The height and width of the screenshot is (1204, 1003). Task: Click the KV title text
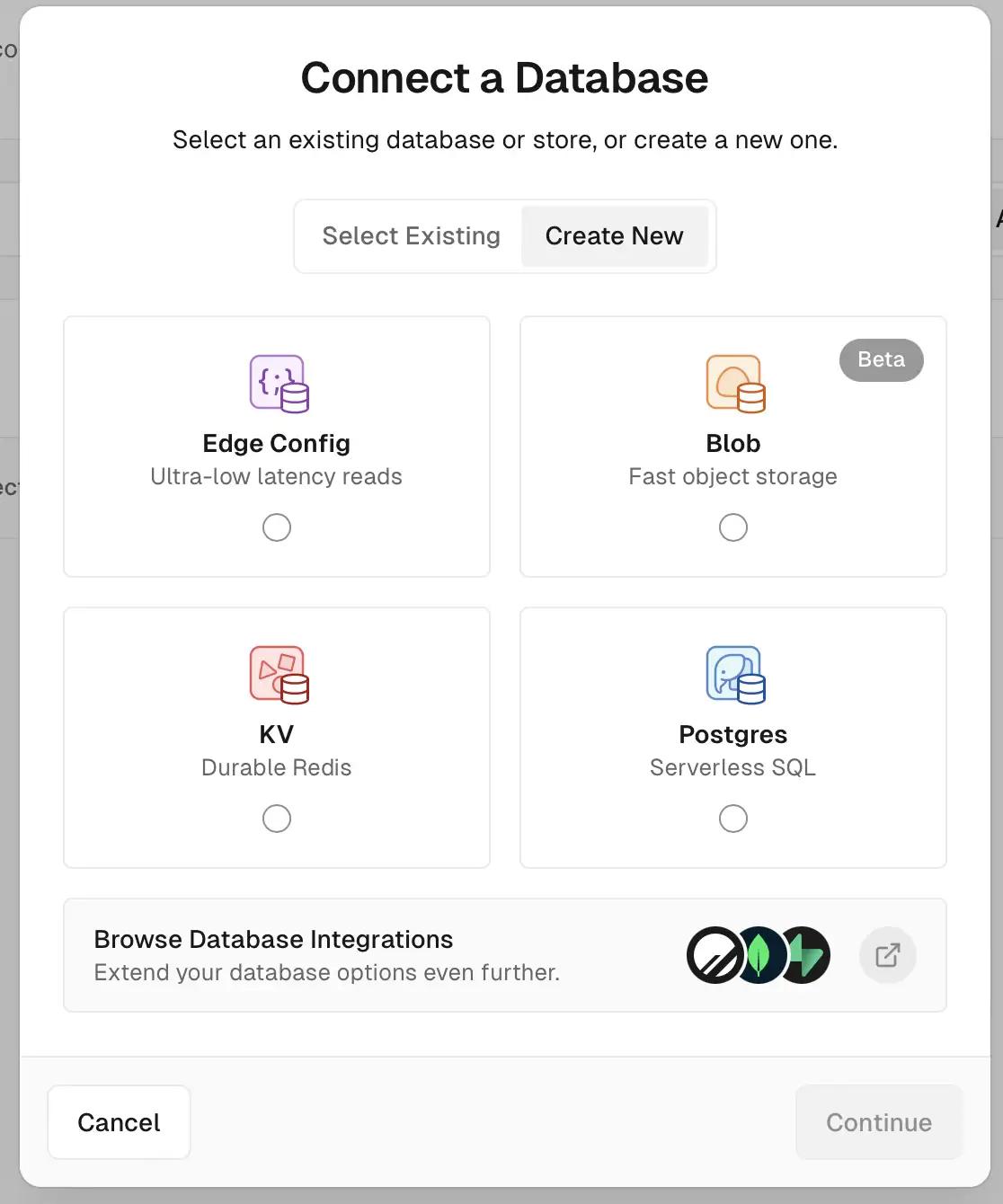coord(277,735)
